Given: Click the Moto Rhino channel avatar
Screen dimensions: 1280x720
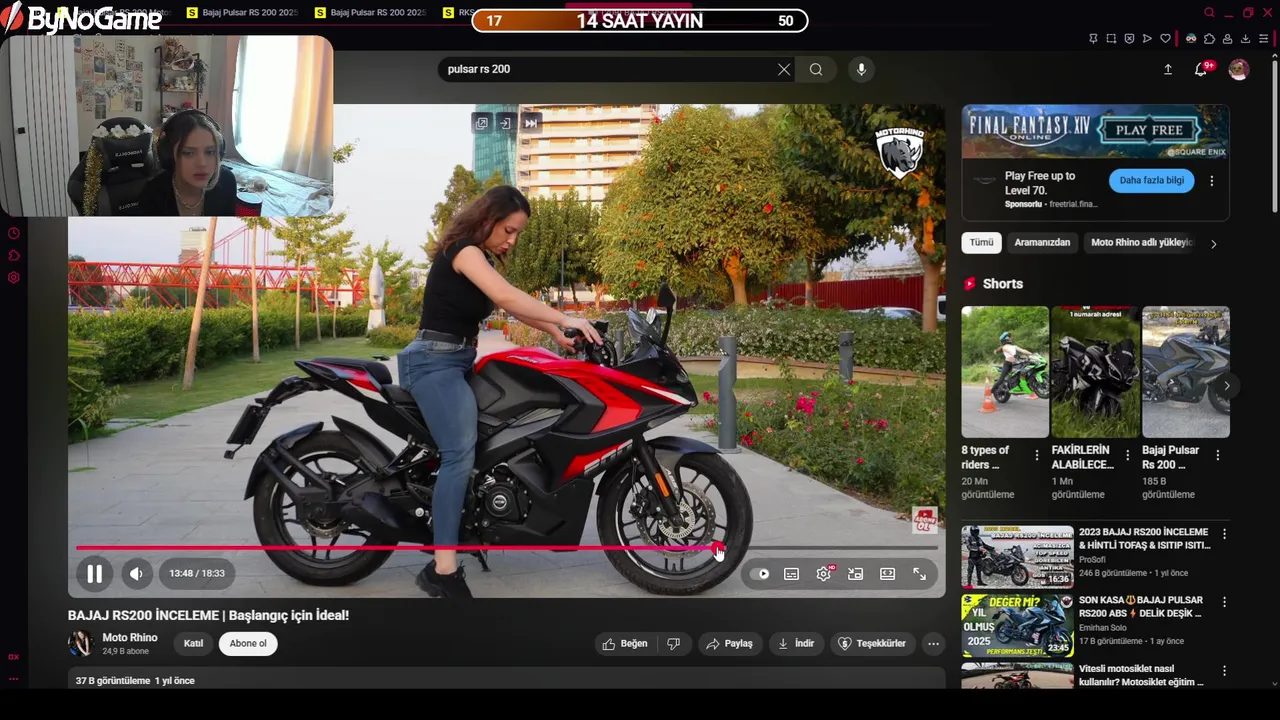Looking at the screenshot, I should [x=80, y=643].
